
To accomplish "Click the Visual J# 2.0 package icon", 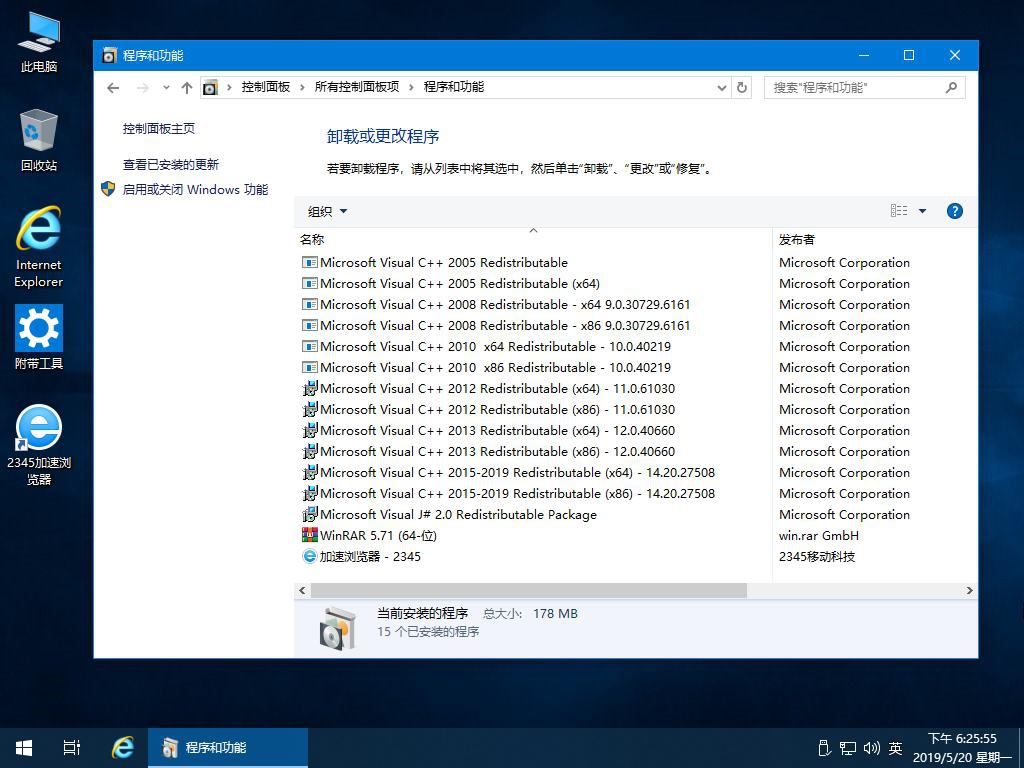I will (310, 515).
